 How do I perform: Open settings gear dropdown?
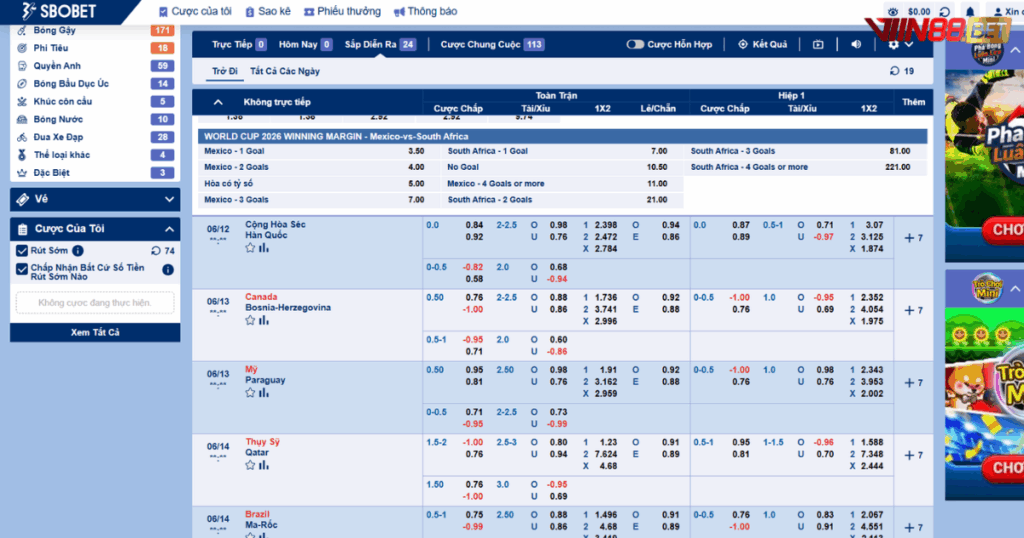pos(900,44)
